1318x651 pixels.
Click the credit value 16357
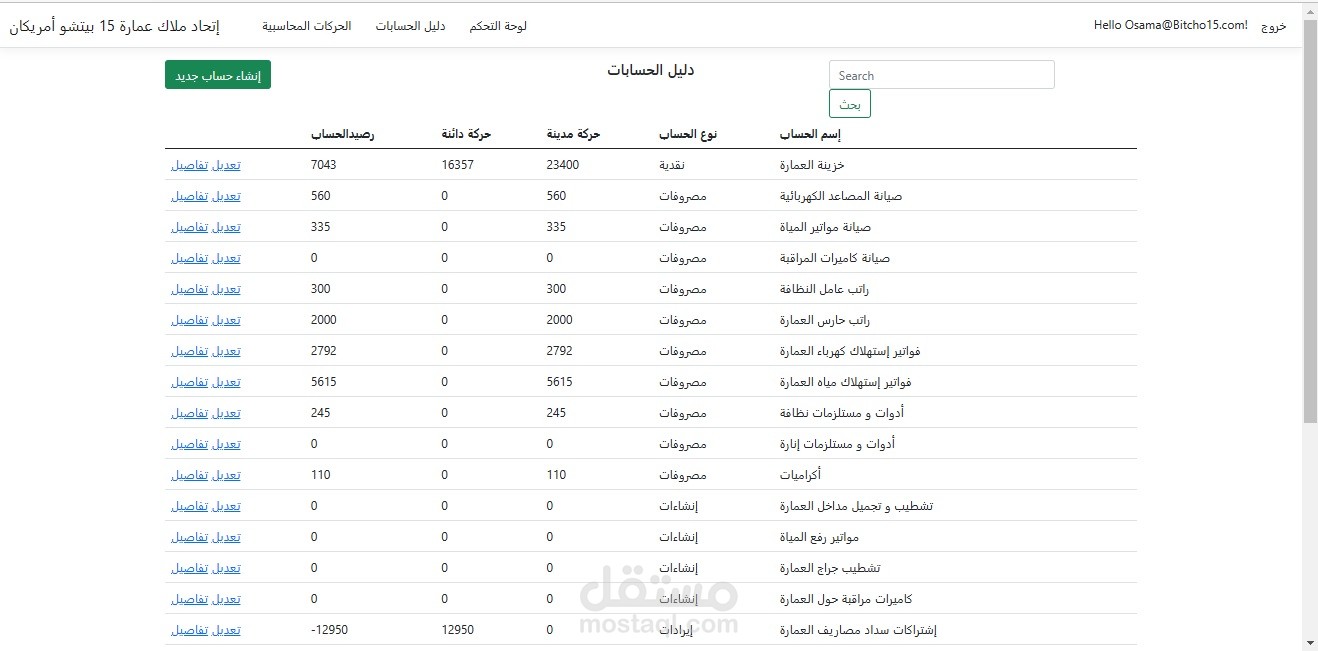pyautogui.click(x=457, y=165)
